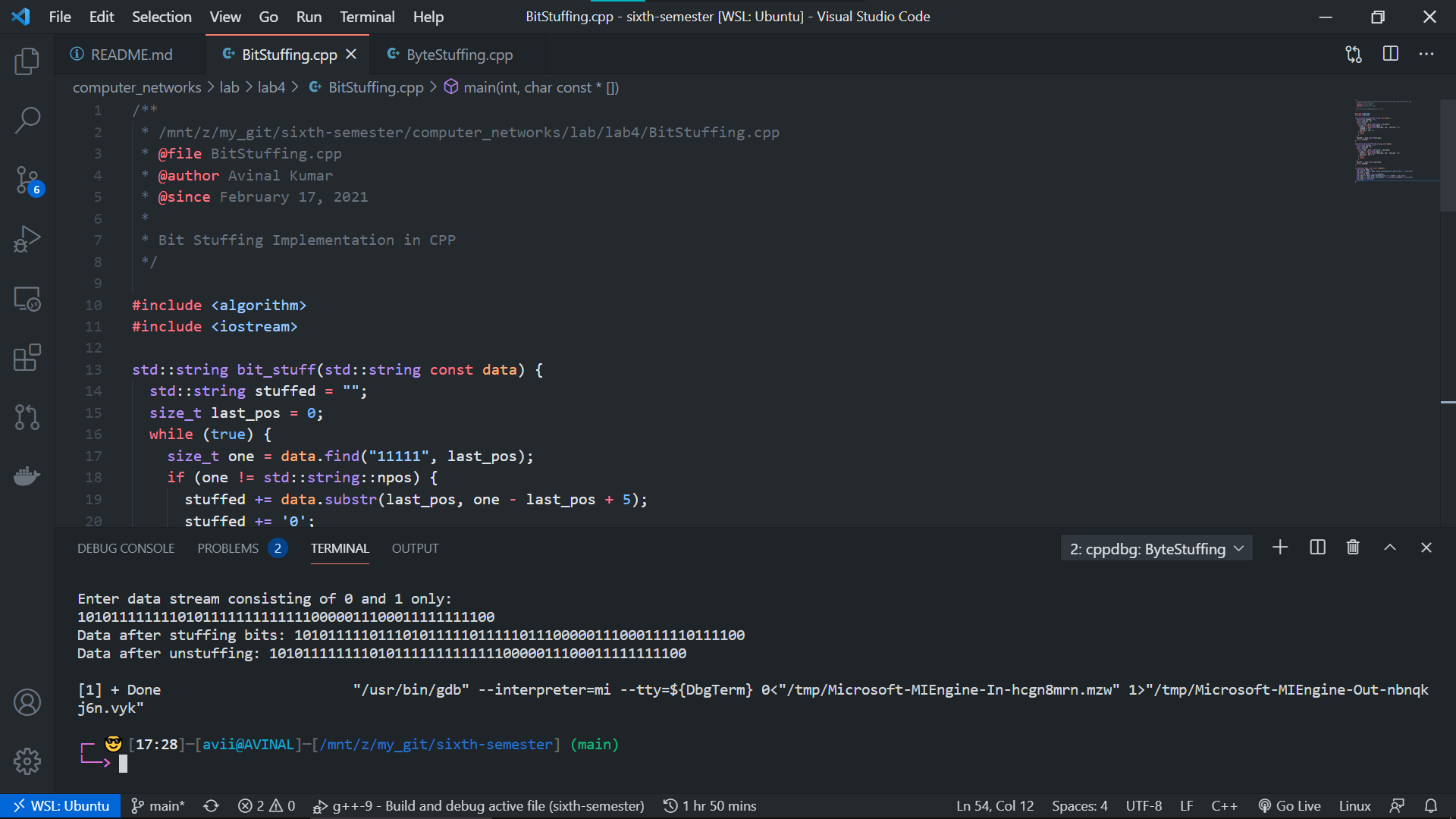The height and width of the screenshot is (819, 1456).
Task: Open Source Control view with 6 changes
Action: point(27,180)
